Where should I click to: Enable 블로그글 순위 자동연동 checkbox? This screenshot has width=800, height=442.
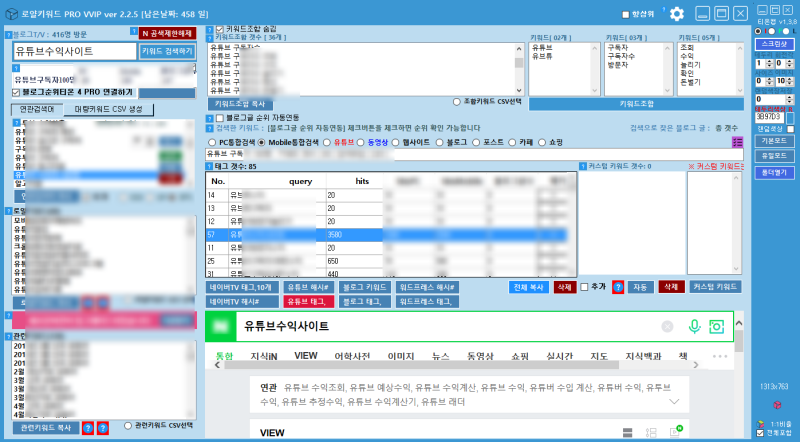pyautogui.click(x=219, y=118)
